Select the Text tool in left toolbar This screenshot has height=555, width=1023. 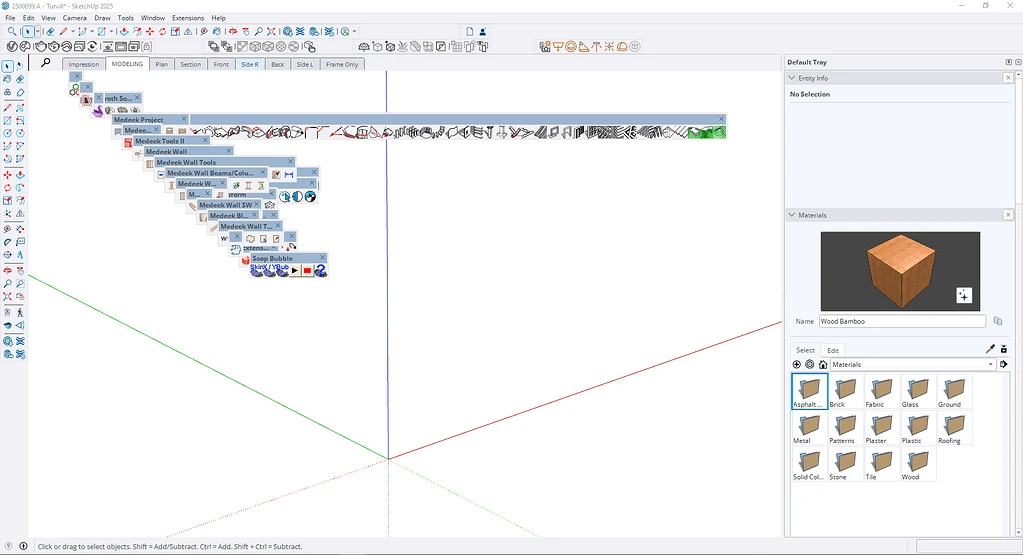pyautogui.click(x=20, y=242)
